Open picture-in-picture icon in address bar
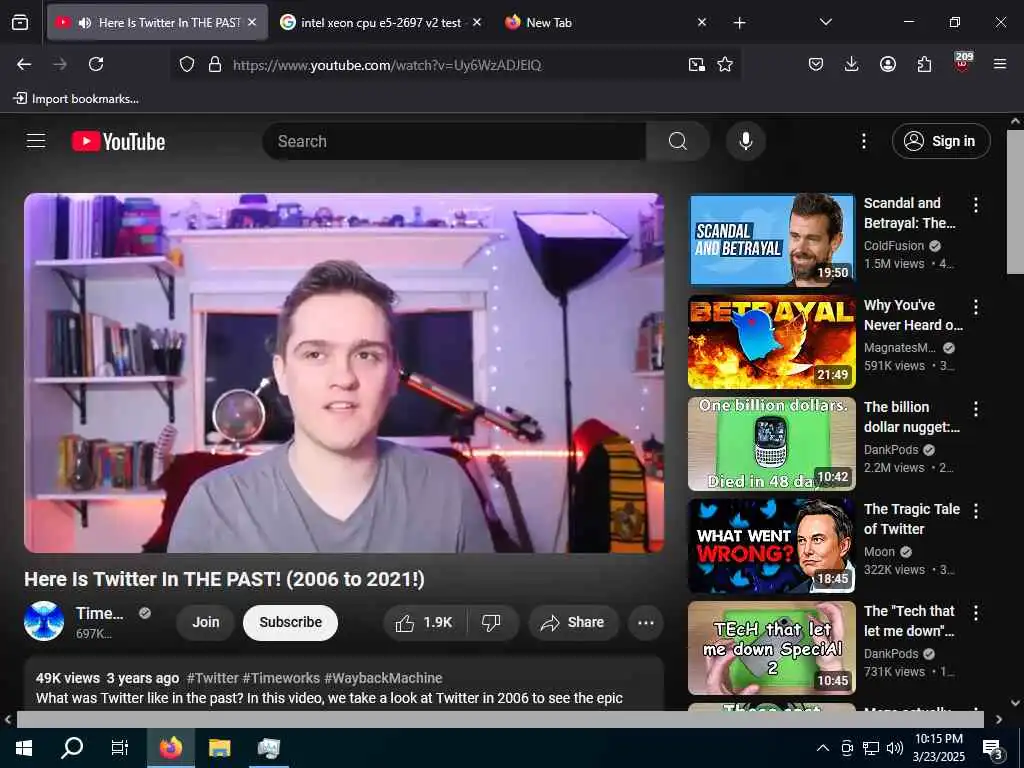 (697, 65)
